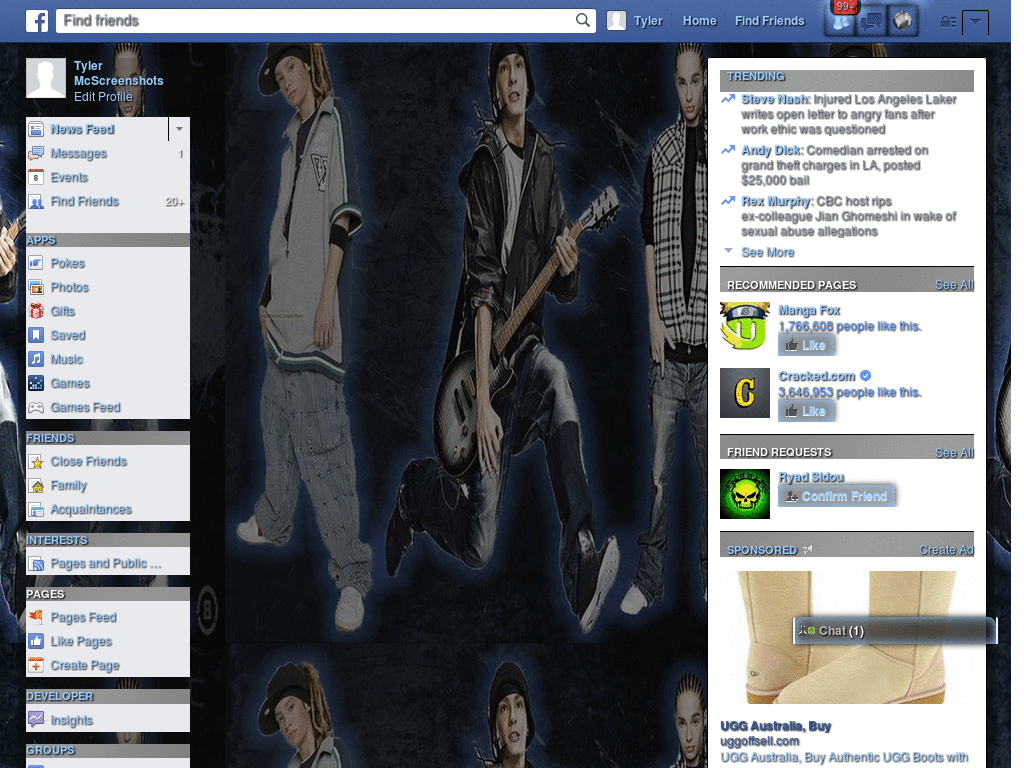Click the GROUPS section header
This screenshot has height=768, width=1024.
click(50, 750)
